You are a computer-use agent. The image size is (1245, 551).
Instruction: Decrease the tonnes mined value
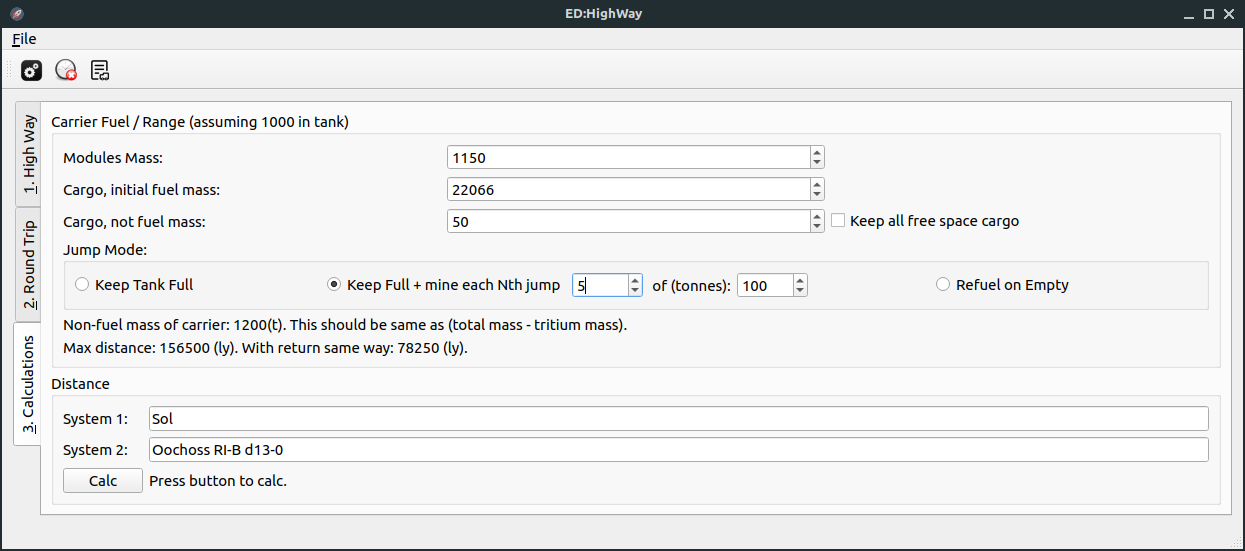(800, 291)
